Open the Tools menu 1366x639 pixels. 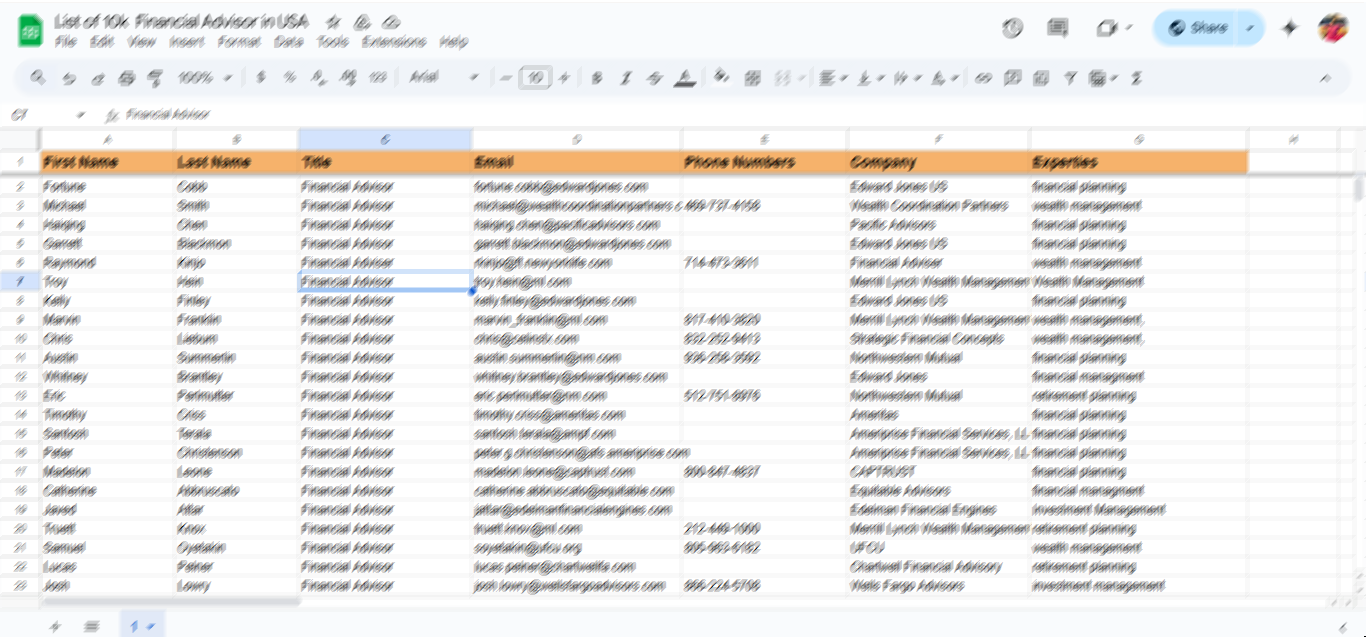tap(333, 42)
